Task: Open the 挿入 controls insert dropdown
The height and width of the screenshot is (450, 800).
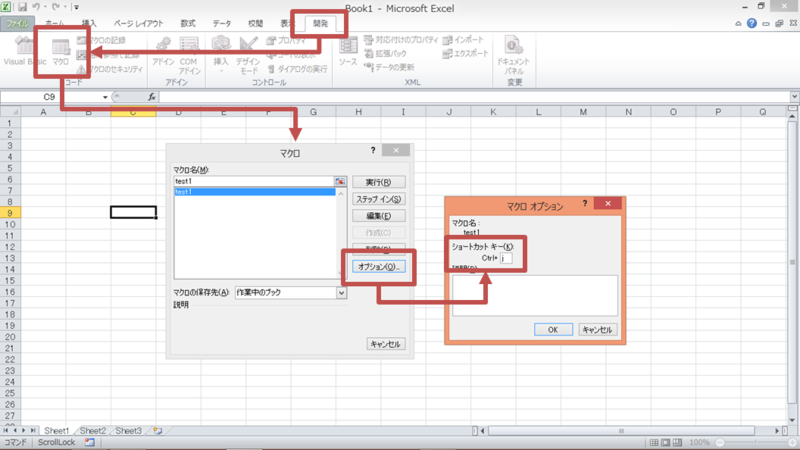Action: 221,55
